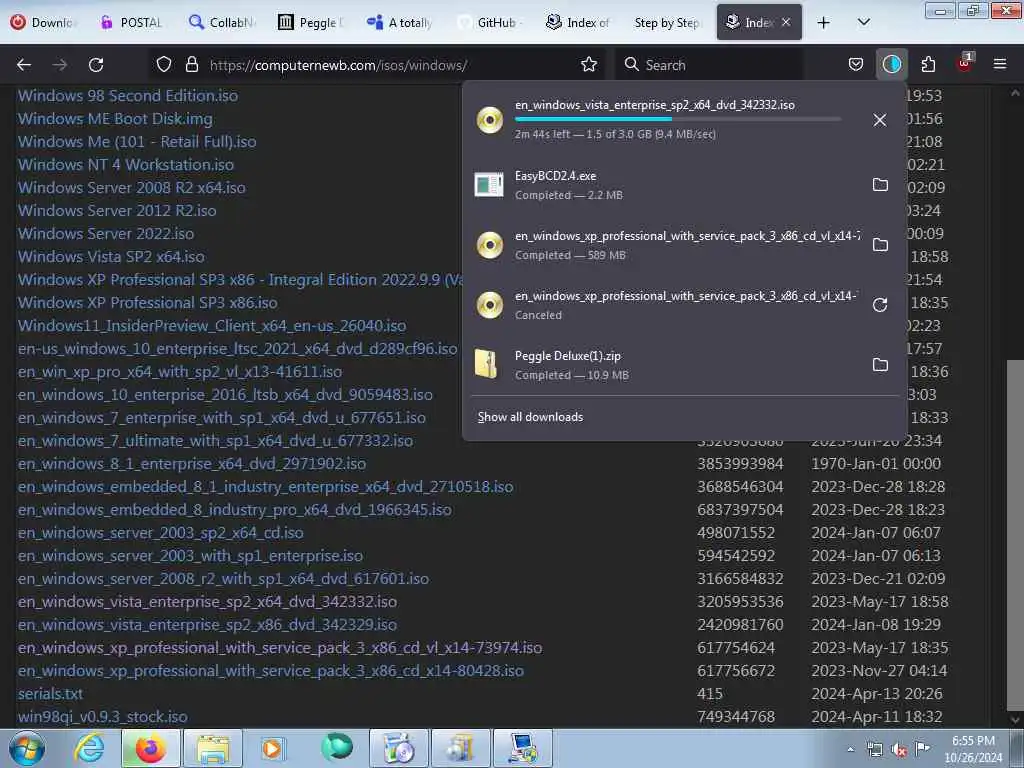Switch to the Step by Step tab

tap(666, 22)
